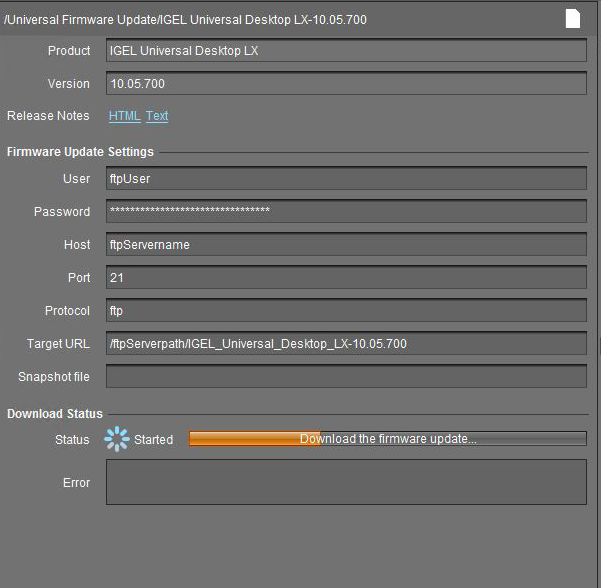Select the Host field with ftpServername

point(345,245)
